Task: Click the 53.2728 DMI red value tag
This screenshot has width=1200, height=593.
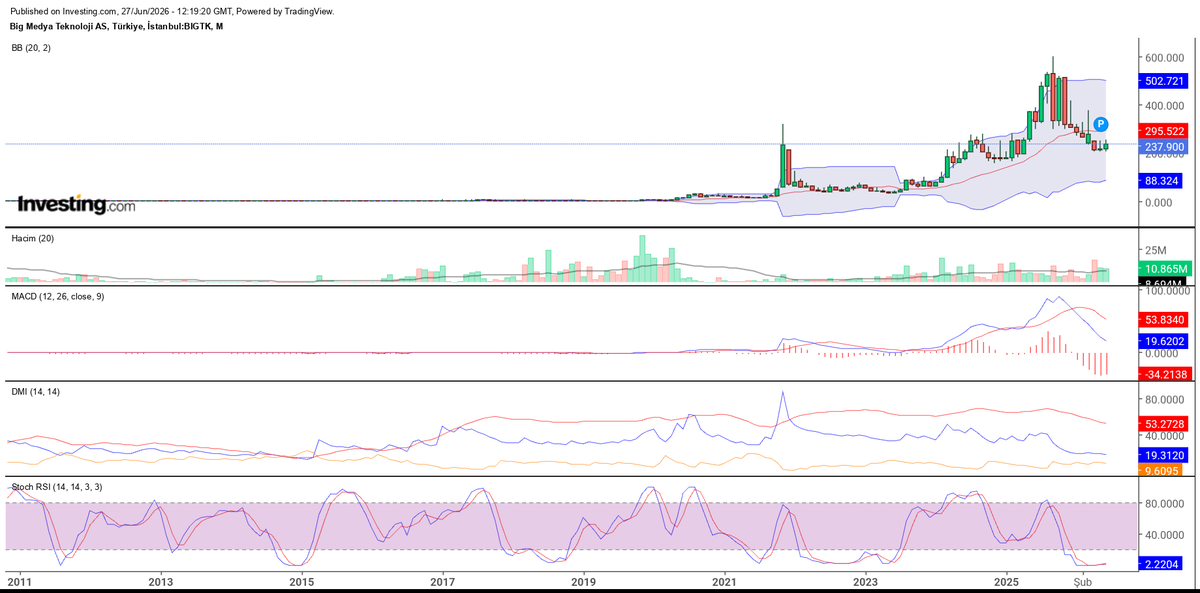Action: pyautogui.click(x=1164, y=424)
